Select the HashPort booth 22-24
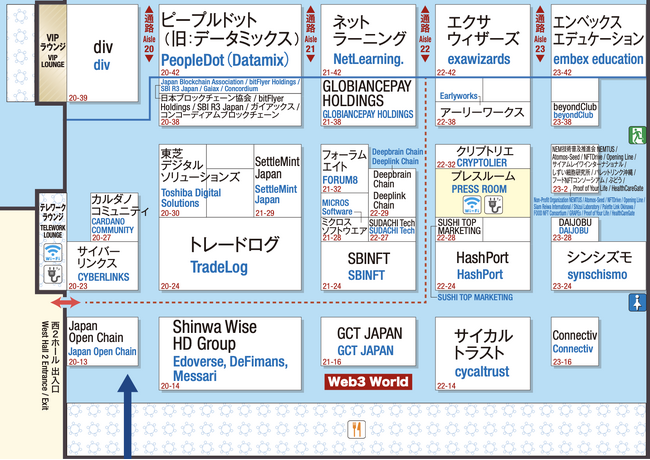650x460 pixels. click(483, 266)
